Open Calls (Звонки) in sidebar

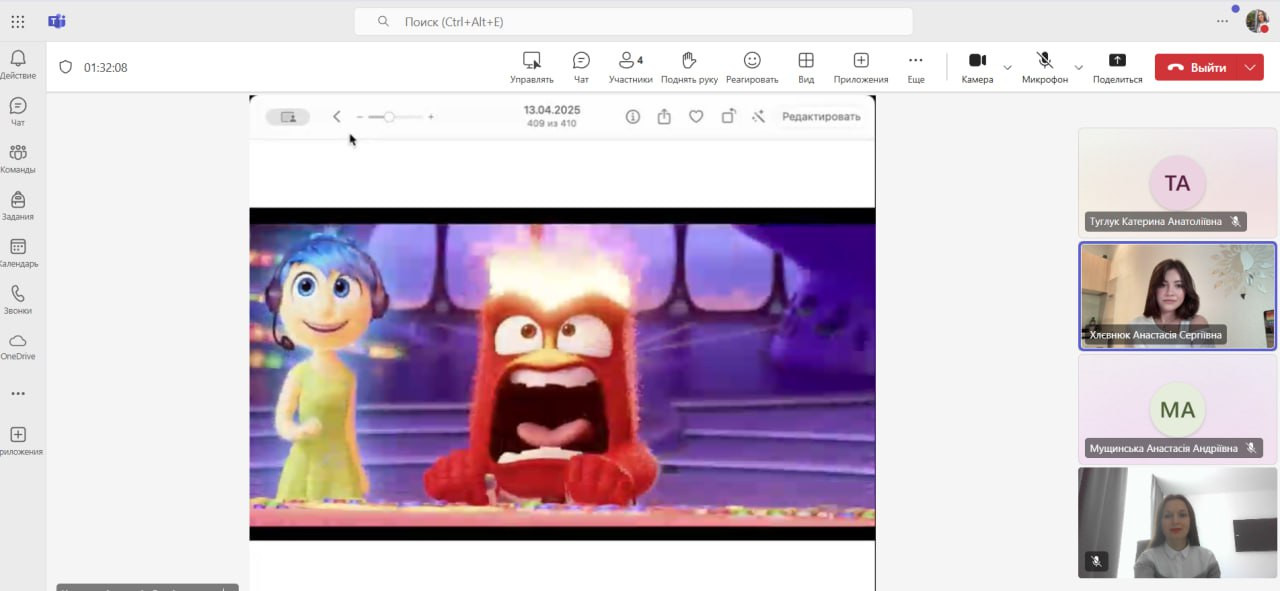coord(18,299)
